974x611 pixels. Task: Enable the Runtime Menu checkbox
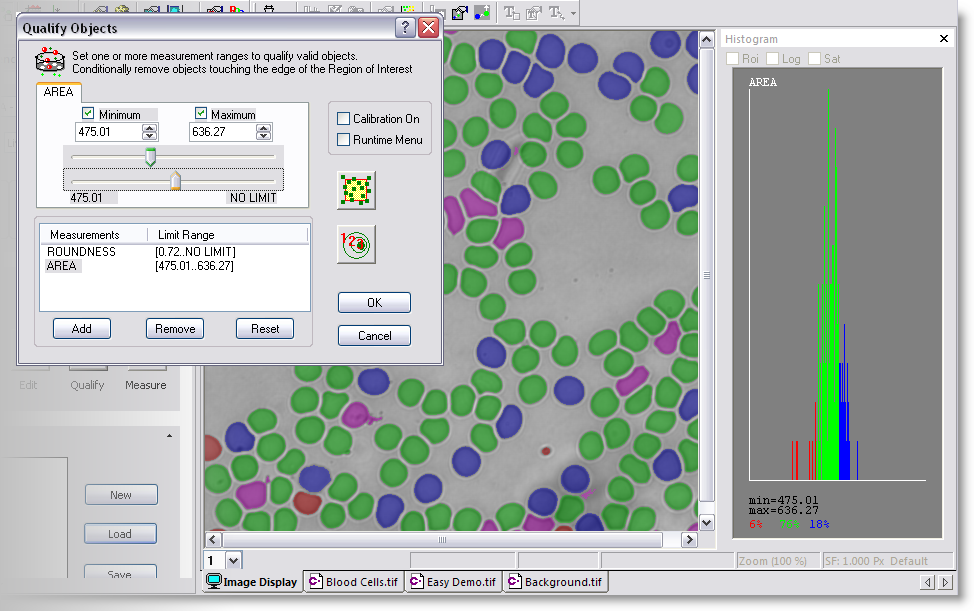(344, 140)
